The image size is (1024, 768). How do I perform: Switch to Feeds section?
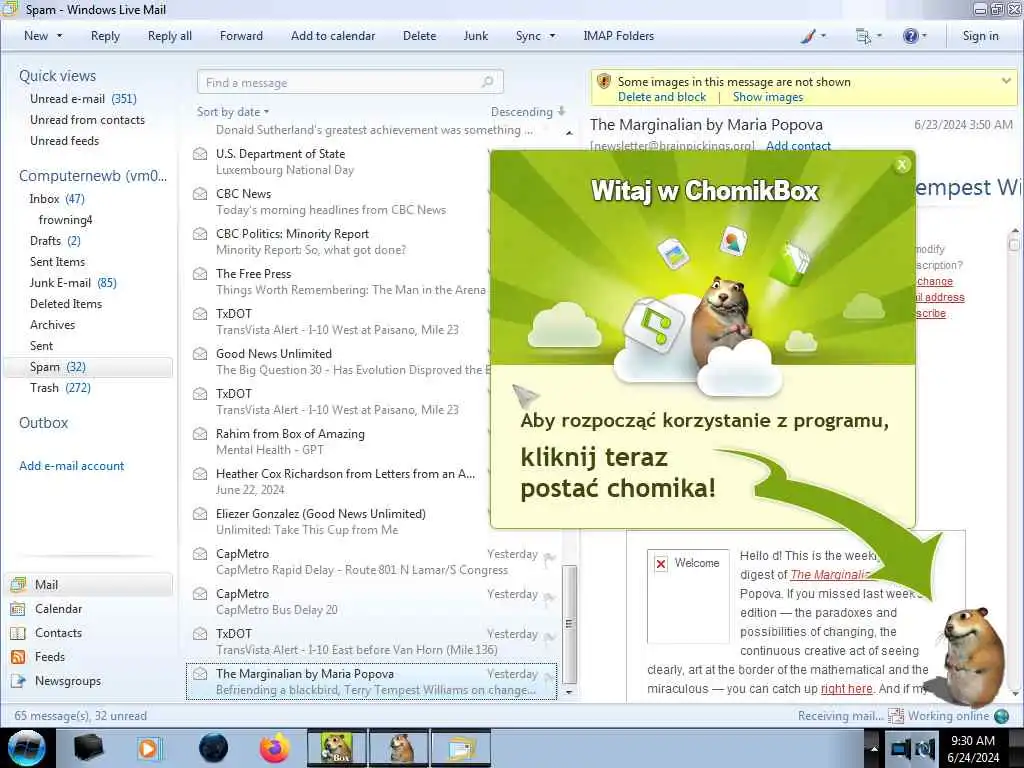tap(50, 657)
